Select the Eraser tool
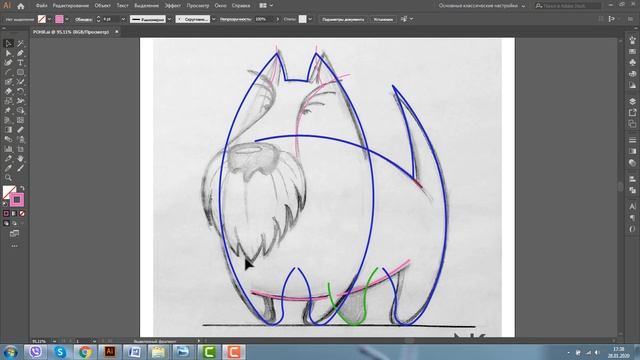The image size is (640, 360). tap(8, 91)
